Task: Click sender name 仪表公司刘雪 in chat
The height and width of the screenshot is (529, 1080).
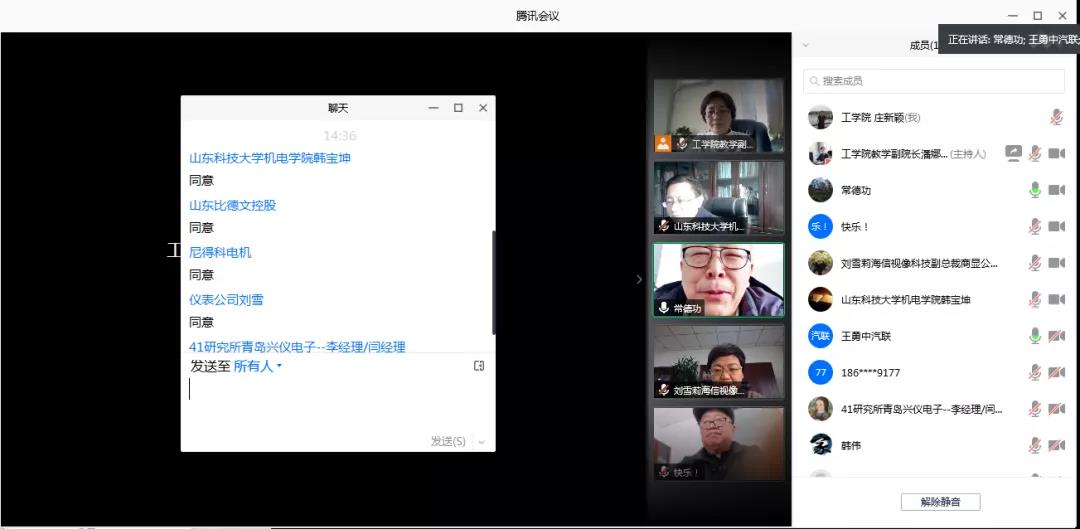Action: (x=227, y=300)
